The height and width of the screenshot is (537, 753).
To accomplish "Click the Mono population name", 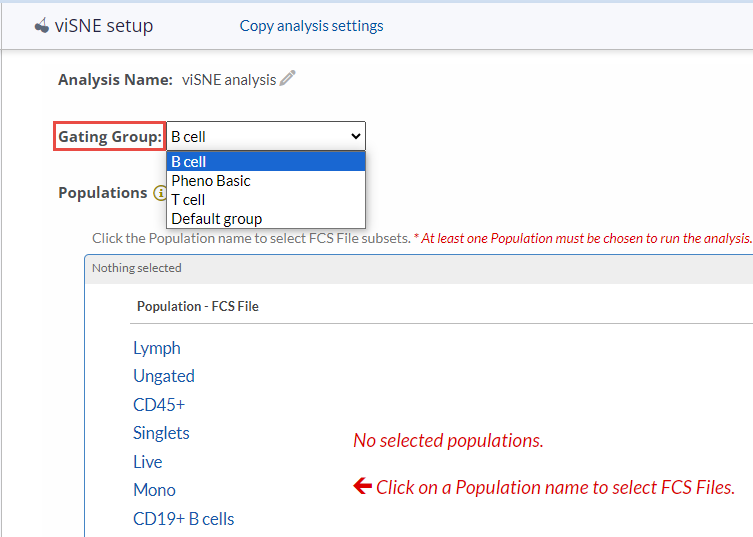I will 154,490.
